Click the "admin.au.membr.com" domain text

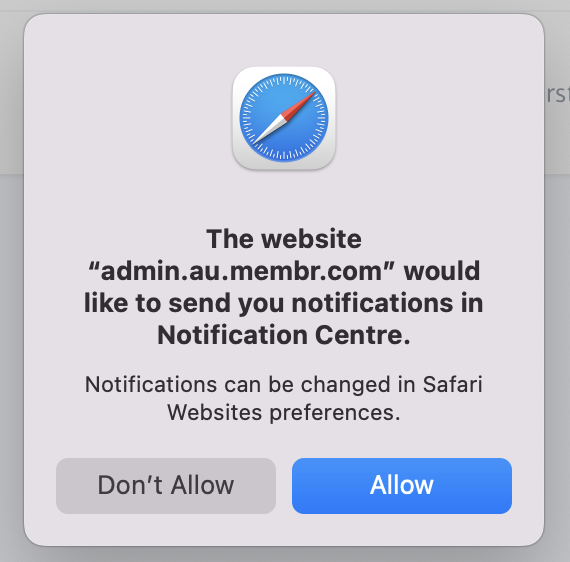[241, 271]
